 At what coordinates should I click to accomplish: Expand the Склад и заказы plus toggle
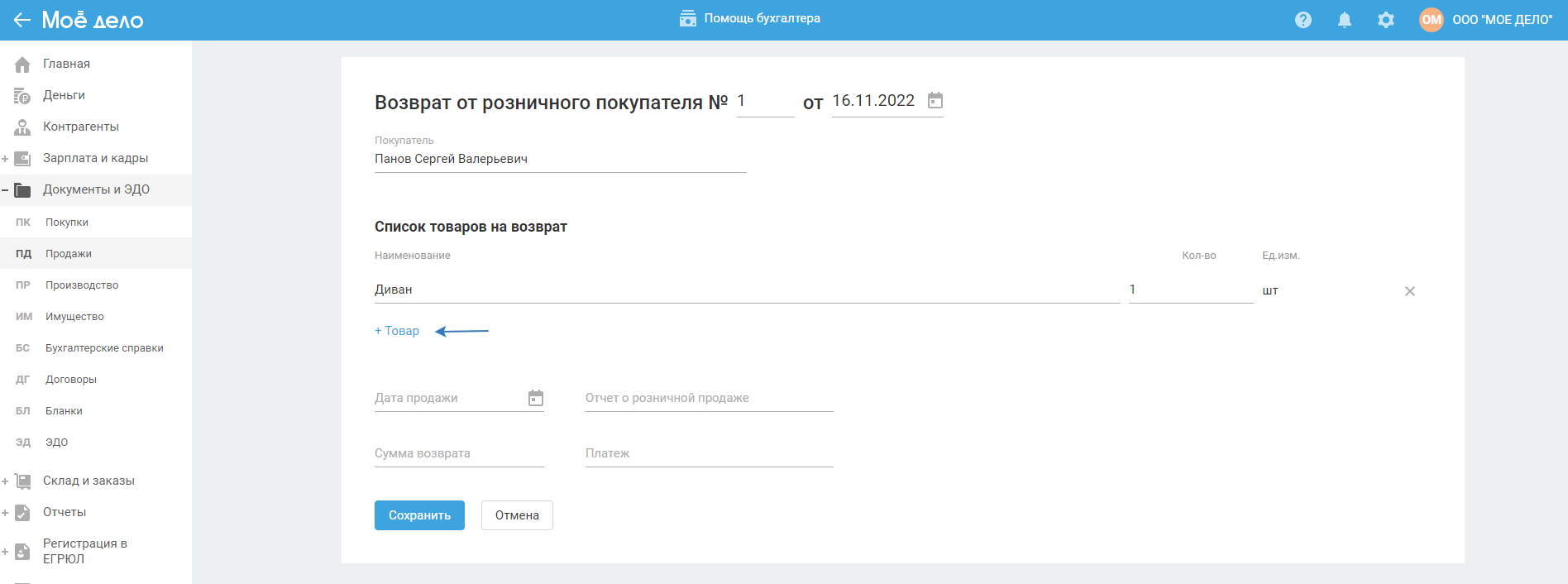[5, 481]
